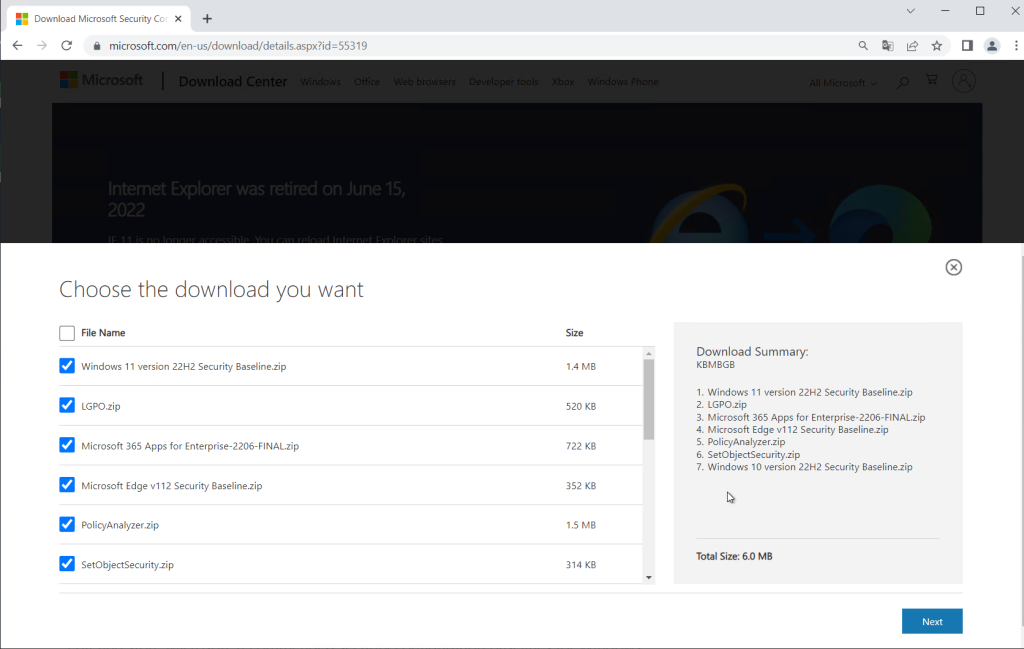Click the file list scroll-down arrow
Screen dimensions: 1024x649
click(648, 577)
